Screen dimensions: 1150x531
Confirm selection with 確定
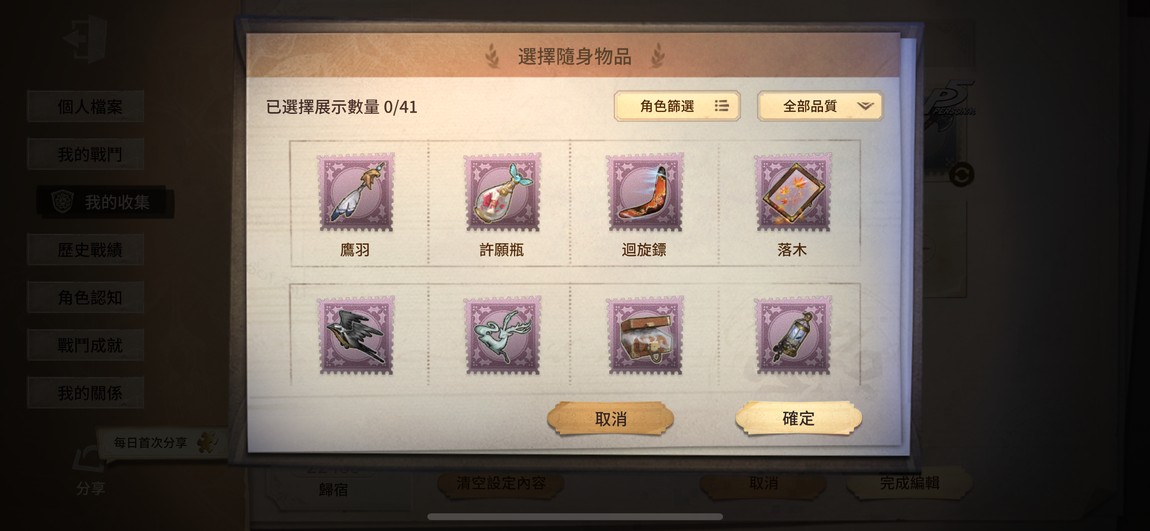[x=799, y=419]
